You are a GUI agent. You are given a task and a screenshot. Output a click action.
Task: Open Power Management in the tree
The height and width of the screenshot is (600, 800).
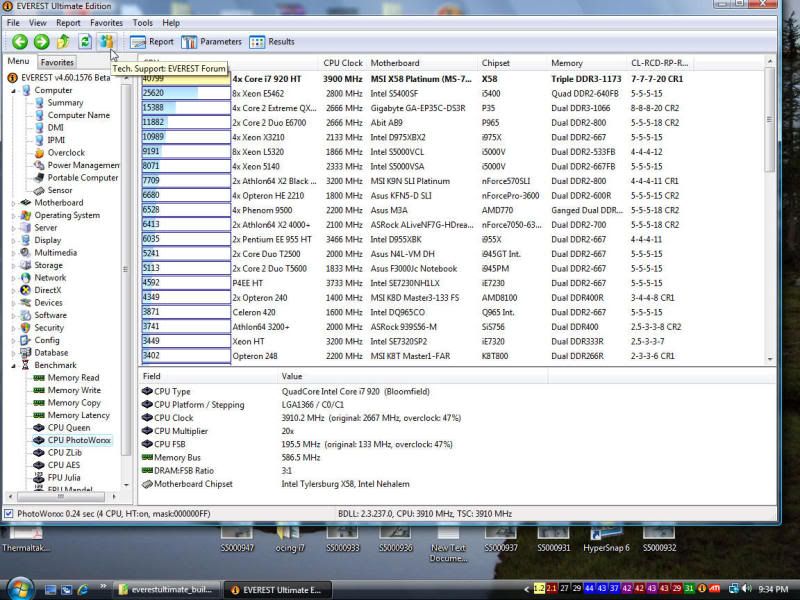click(83, 165)
